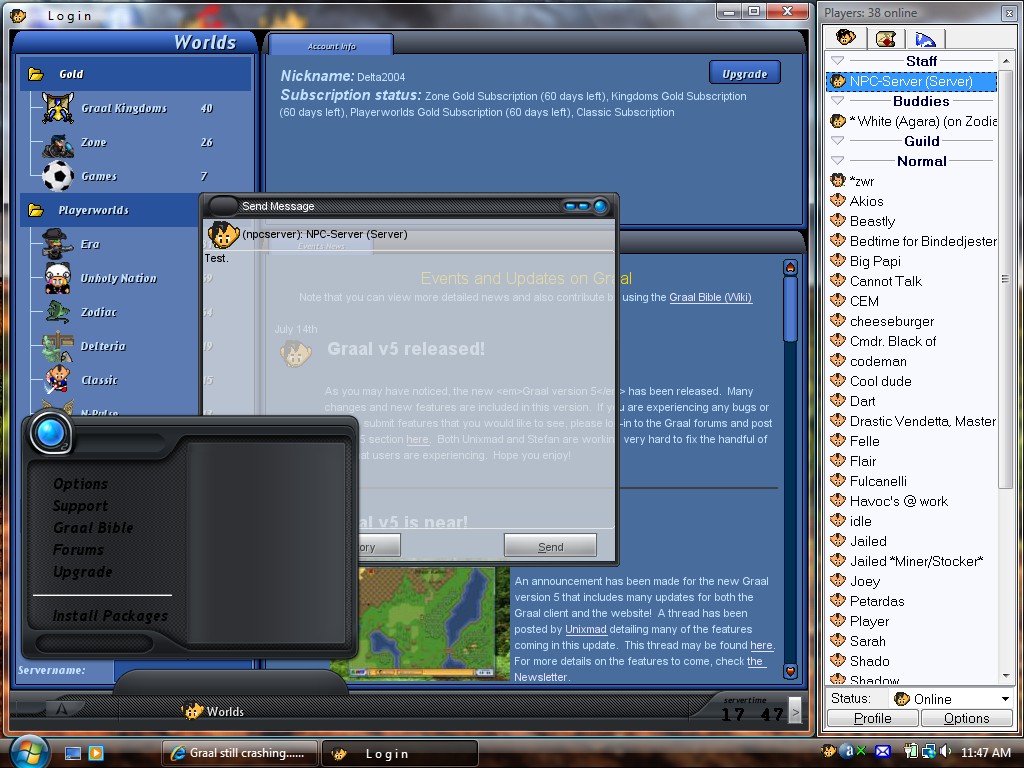Choose the Unholy Nation panda icon

point(57,278)
